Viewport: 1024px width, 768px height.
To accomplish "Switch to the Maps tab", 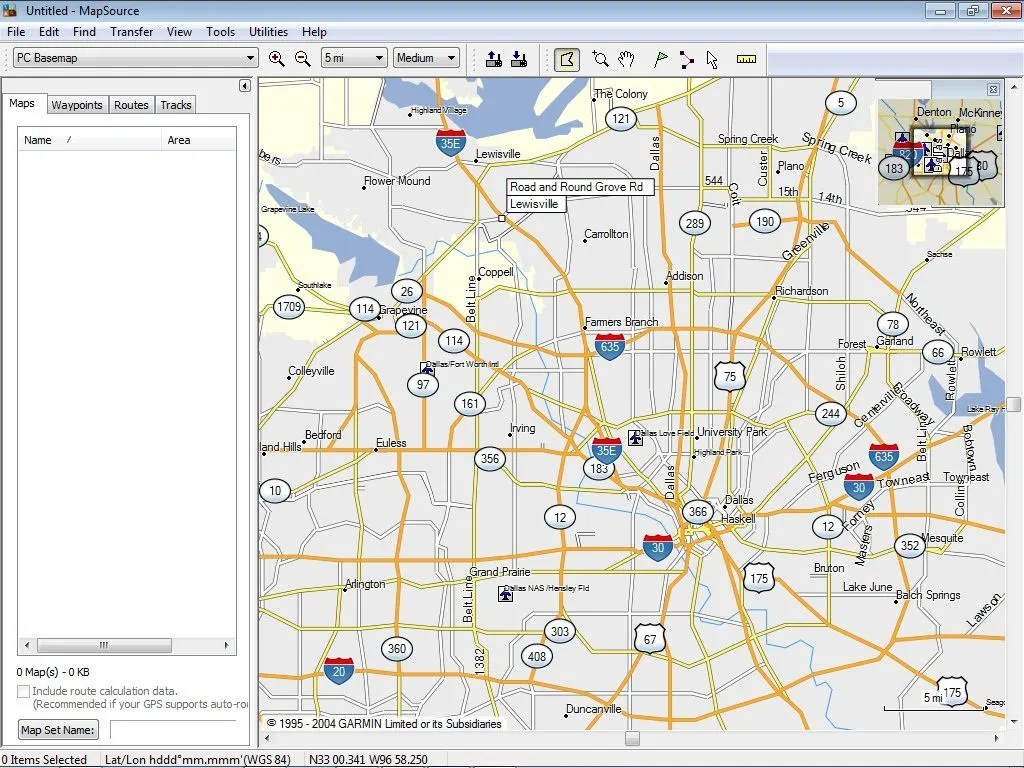I will pos(22,103).
